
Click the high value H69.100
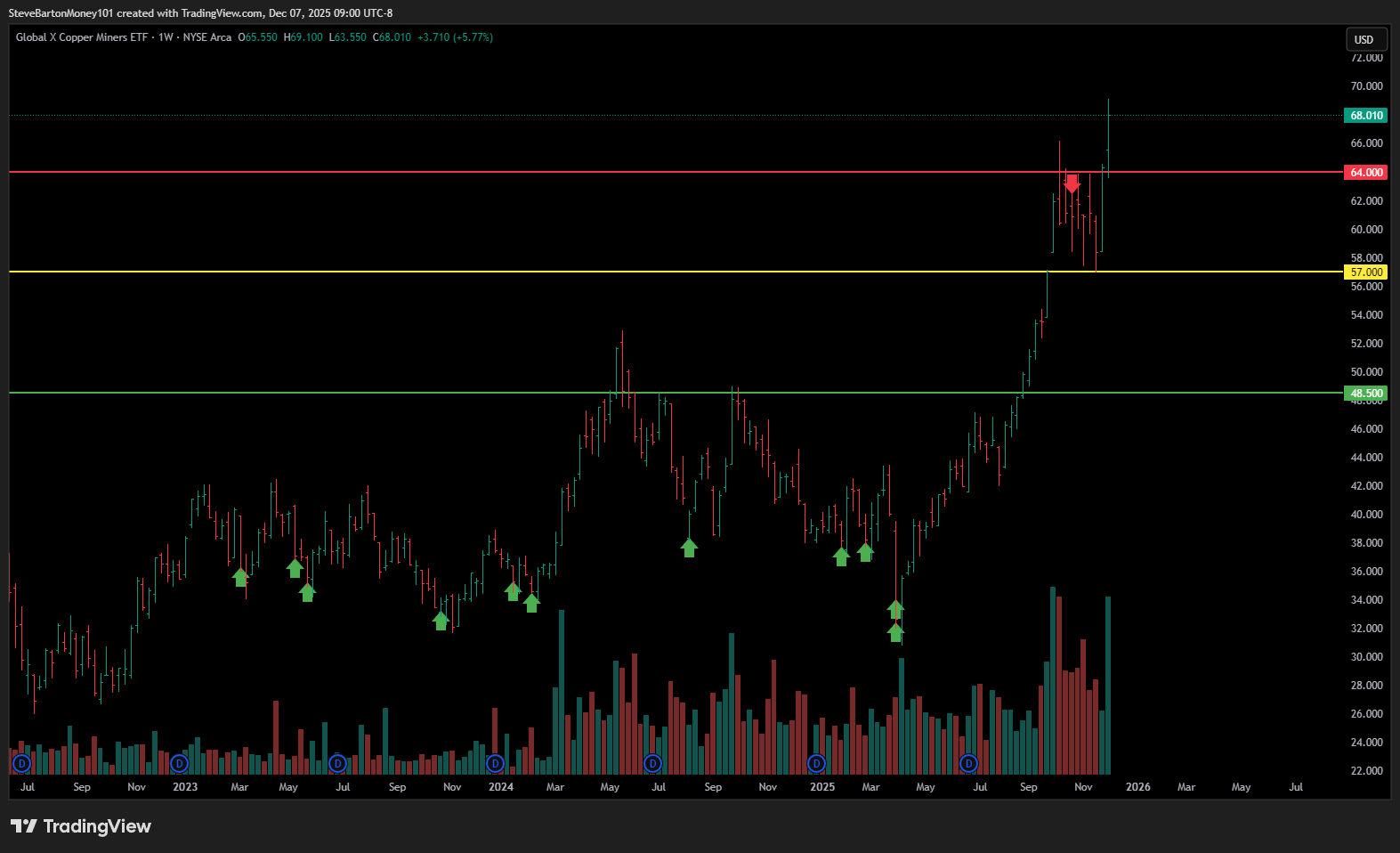[303, 37]
